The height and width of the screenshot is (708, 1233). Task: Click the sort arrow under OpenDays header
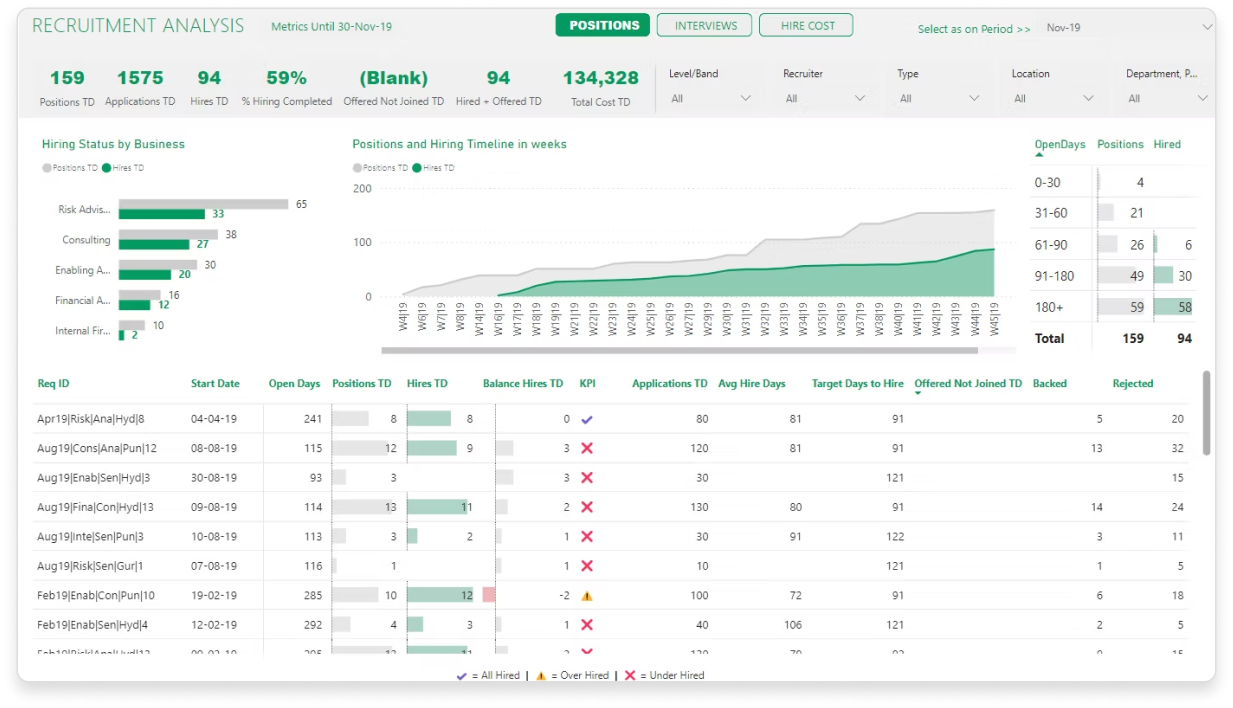1040,155
